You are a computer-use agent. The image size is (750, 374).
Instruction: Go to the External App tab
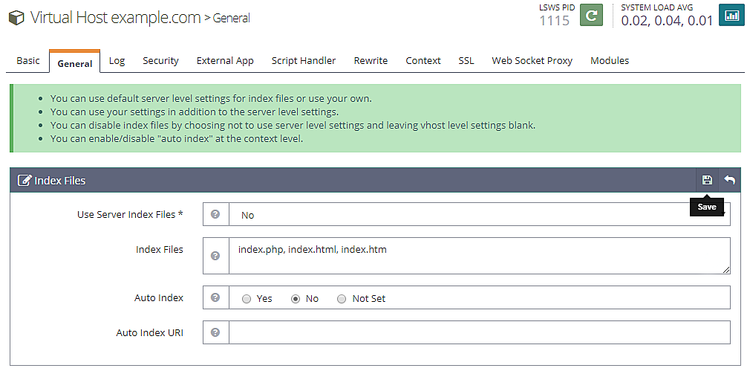click(225, 61)
